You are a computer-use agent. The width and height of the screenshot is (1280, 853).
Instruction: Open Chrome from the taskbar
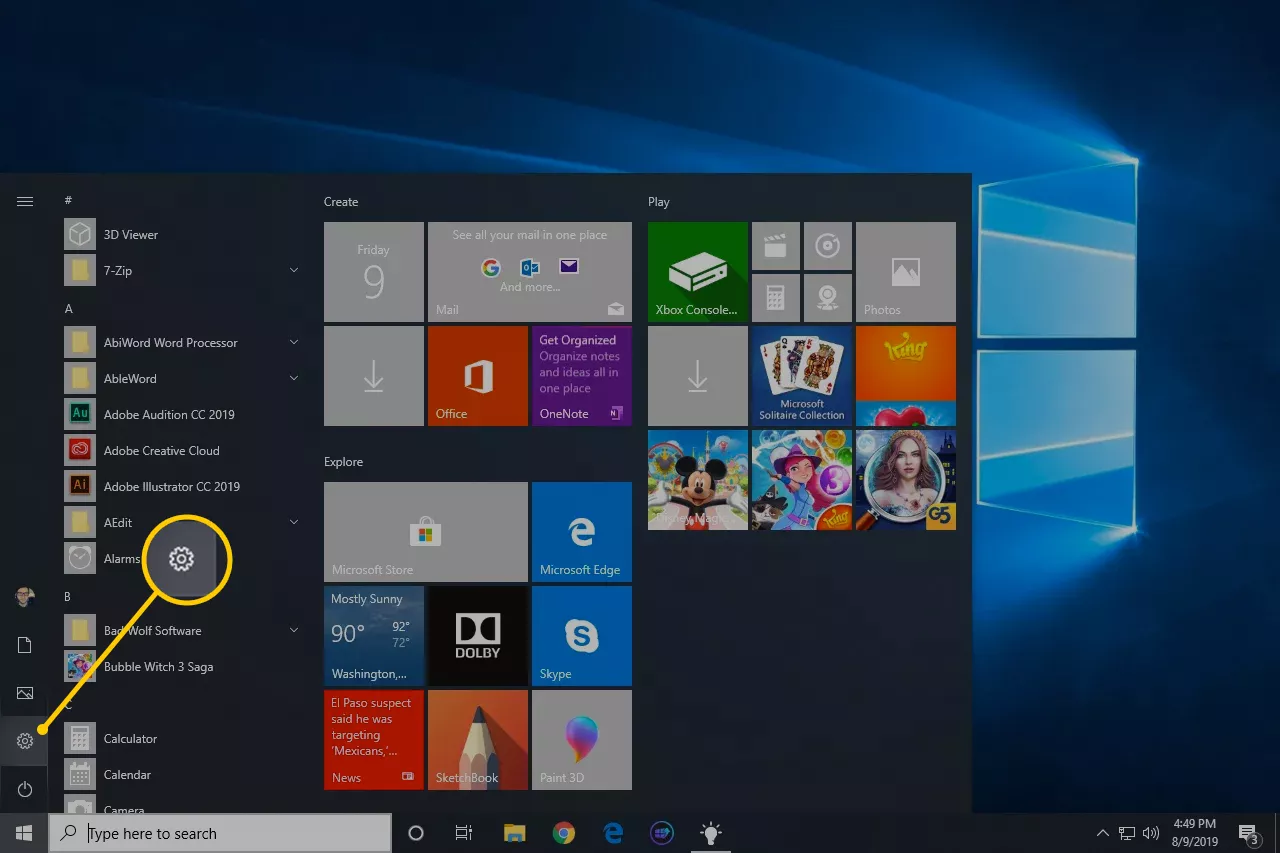[x=564, y=833]
